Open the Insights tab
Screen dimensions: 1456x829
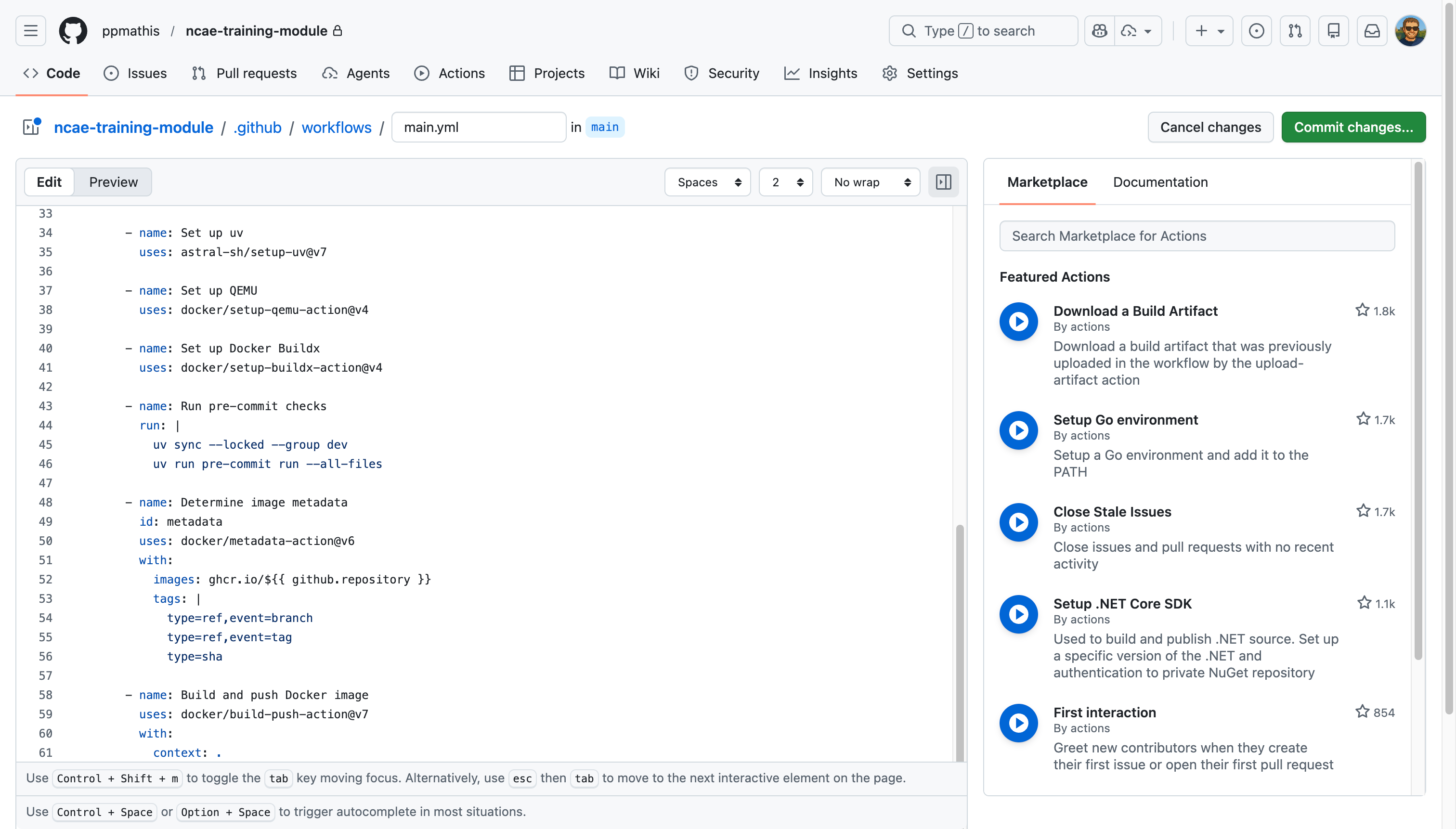coord(820,74)
